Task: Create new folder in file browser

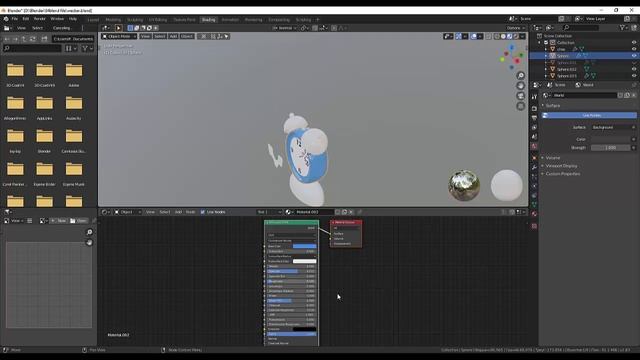Action: click(x=44, y=39)
